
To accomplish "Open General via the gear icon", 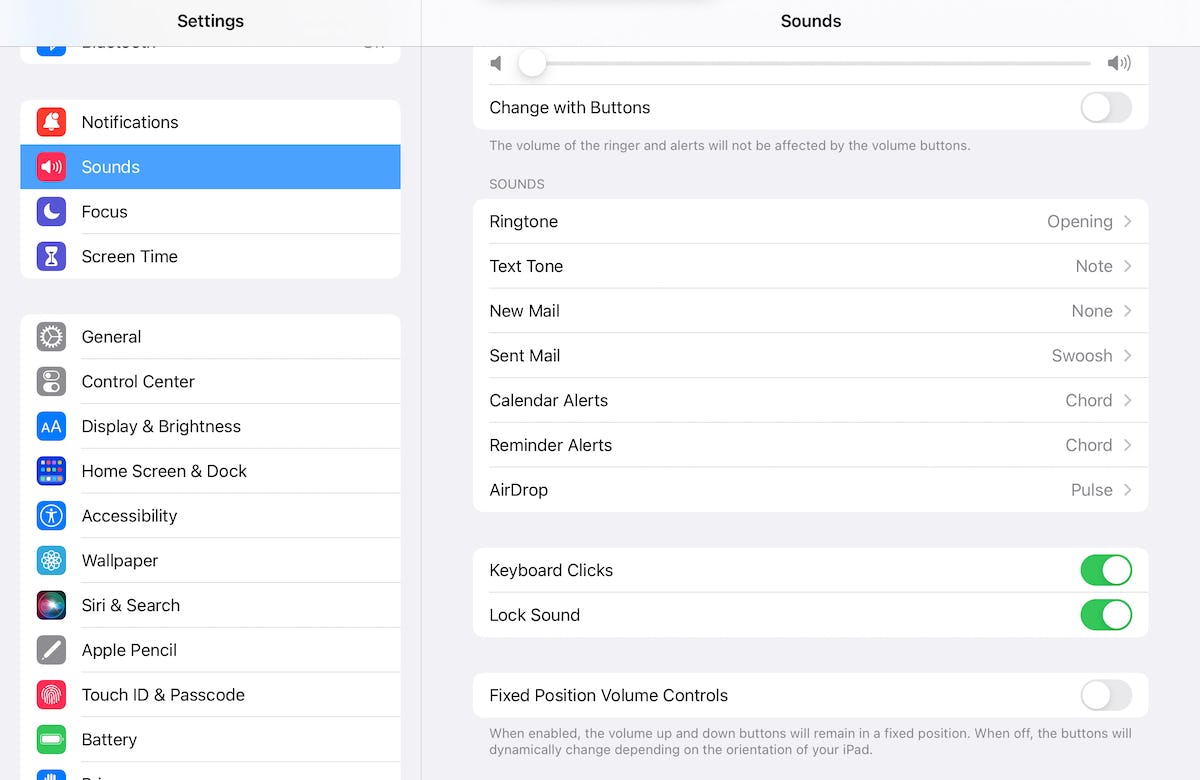I will tap(51, 337).
